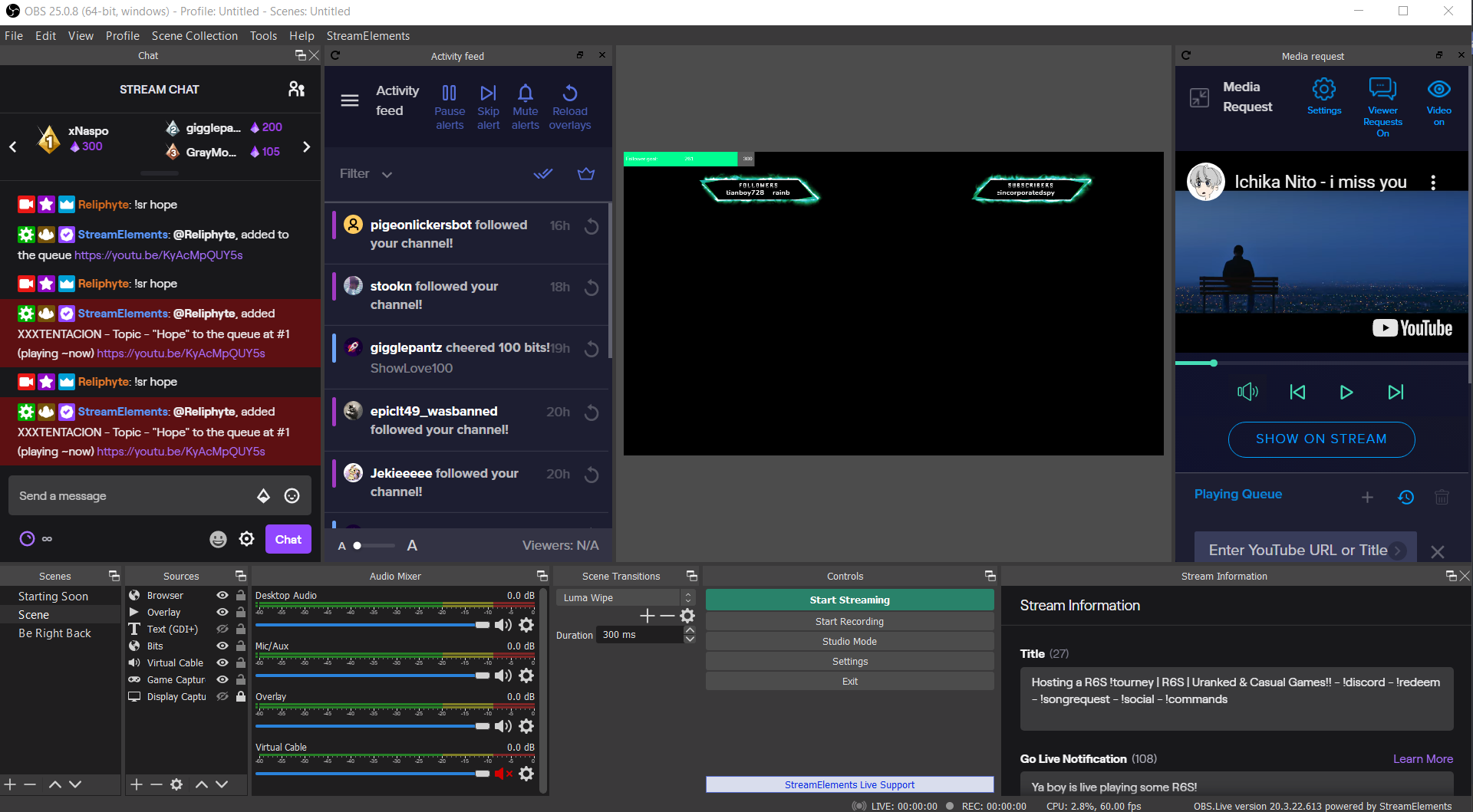Show the Text (GDI+) source
1473x812 pixels.
pyautogui.click(x=222, y=629)
